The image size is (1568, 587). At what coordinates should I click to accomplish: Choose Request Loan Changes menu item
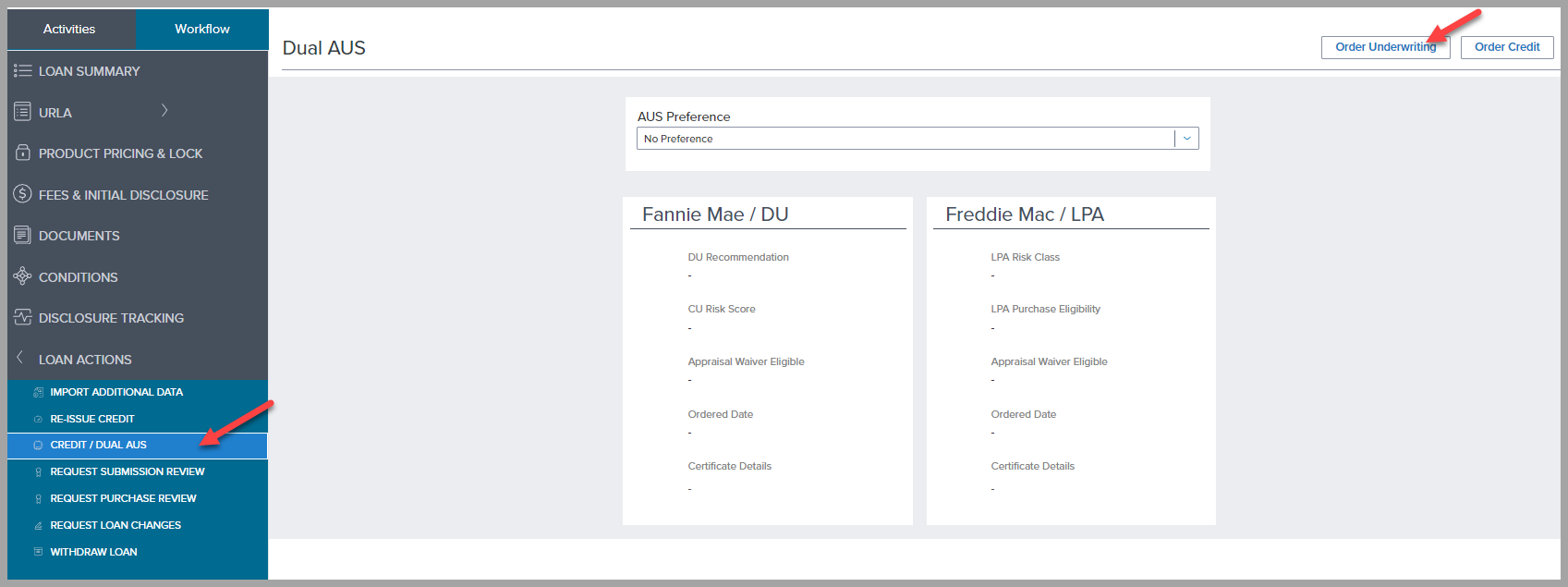point(115,525)
